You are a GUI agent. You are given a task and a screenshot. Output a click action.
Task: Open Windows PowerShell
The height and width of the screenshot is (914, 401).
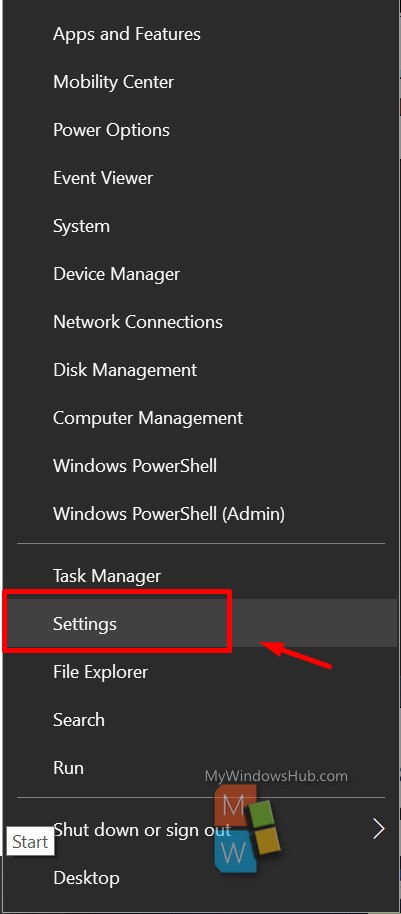click(x=200, y=466)
